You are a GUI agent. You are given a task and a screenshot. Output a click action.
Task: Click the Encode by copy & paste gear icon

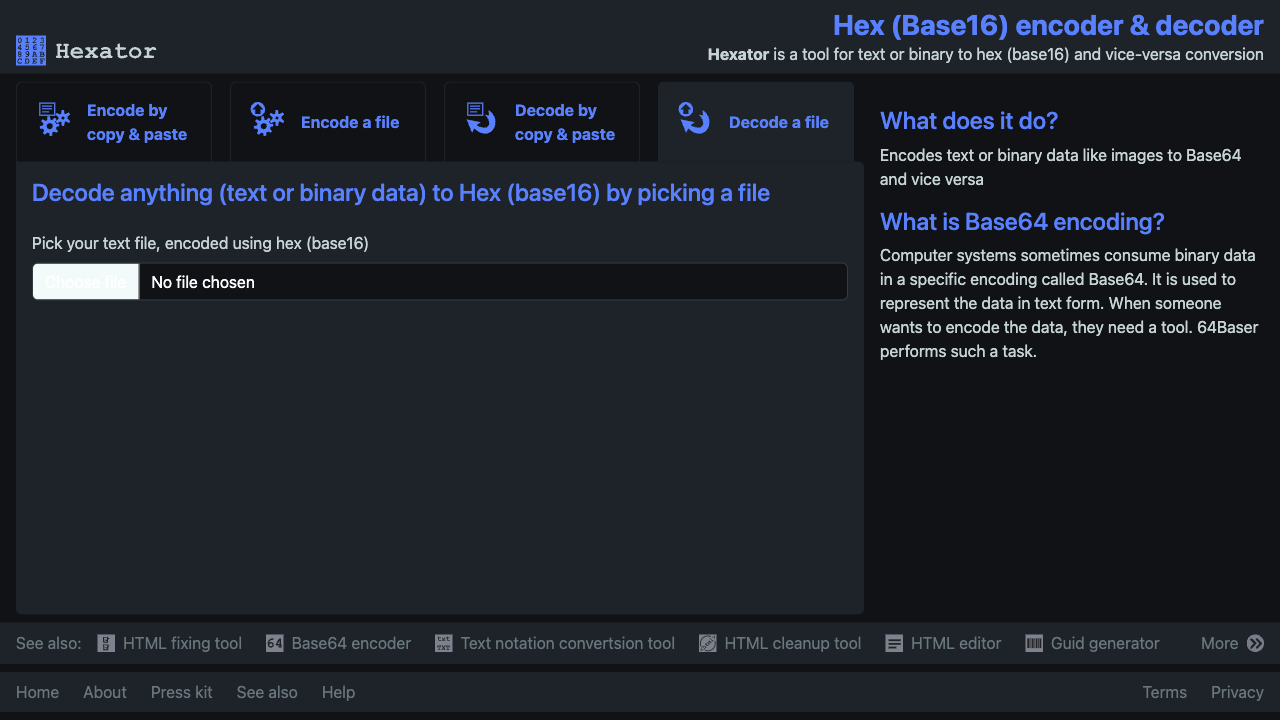point(54,118)
